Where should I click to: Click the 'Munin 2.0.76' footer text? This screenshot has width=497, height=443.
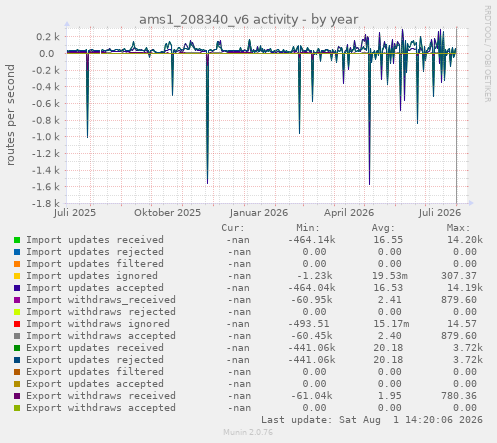click(x=248, y=433)
